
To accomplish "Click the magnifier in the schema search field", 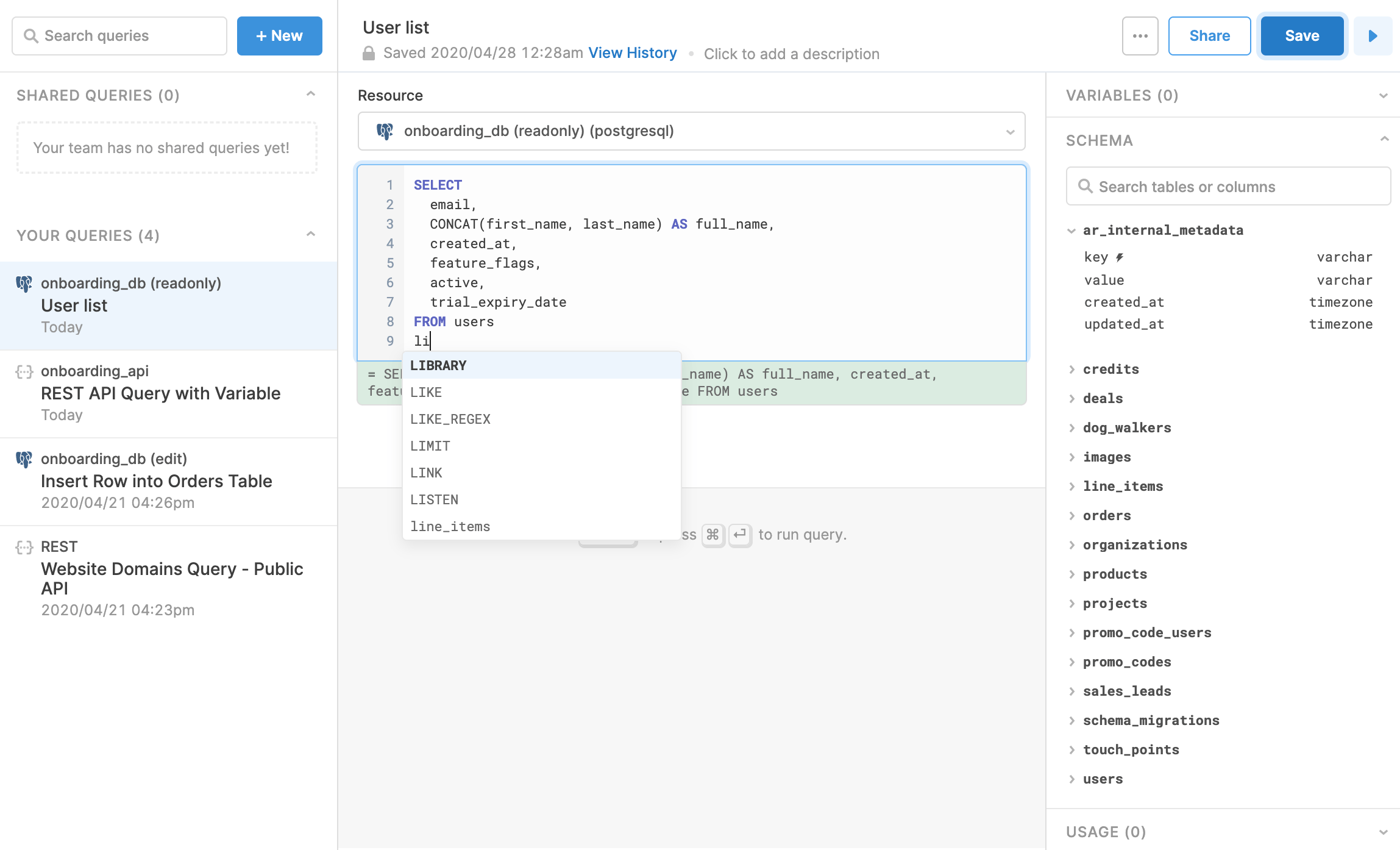I will 1086,186.
